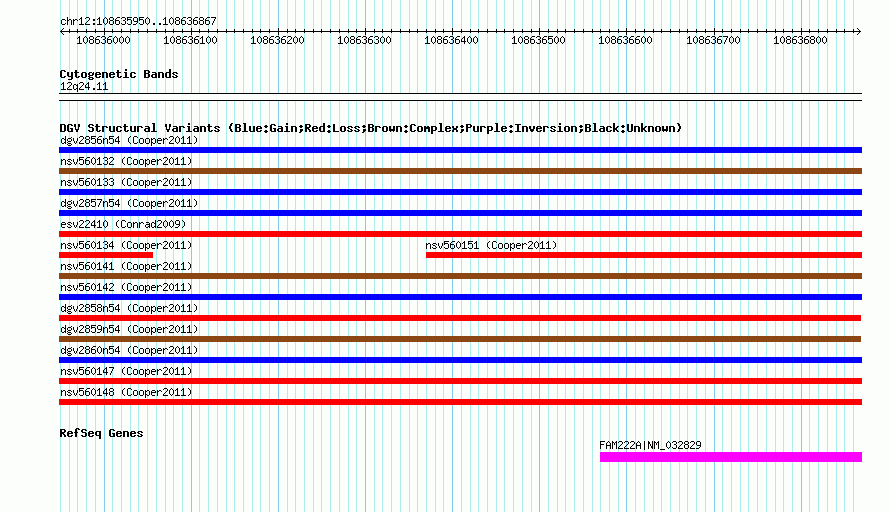Select the red bar under nsv560148
The height and width of the screenshot is (512, 890).
coord(460,402)
